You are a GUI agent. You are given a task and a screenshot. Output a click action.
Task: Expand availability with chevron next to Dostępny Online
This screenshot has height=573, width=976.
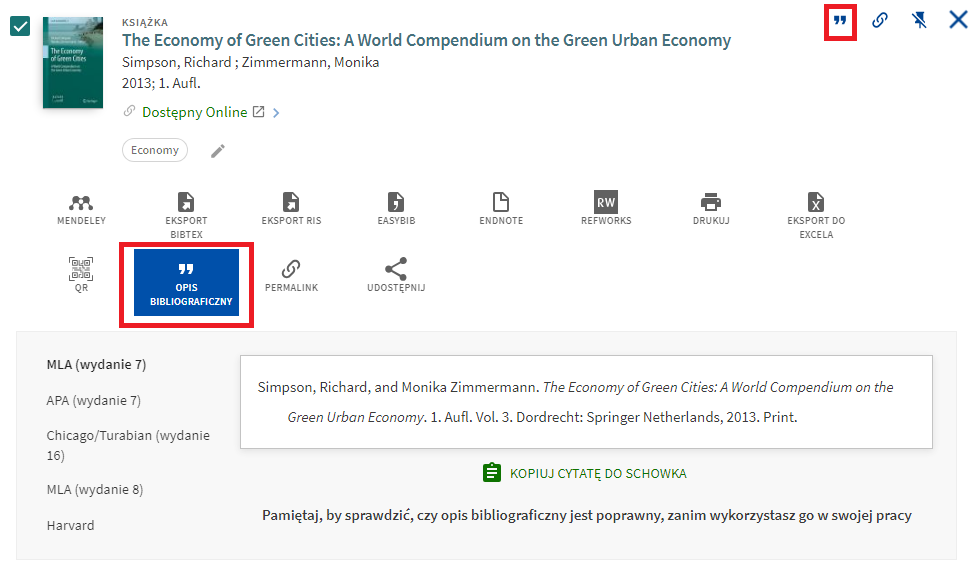(276, 113)
